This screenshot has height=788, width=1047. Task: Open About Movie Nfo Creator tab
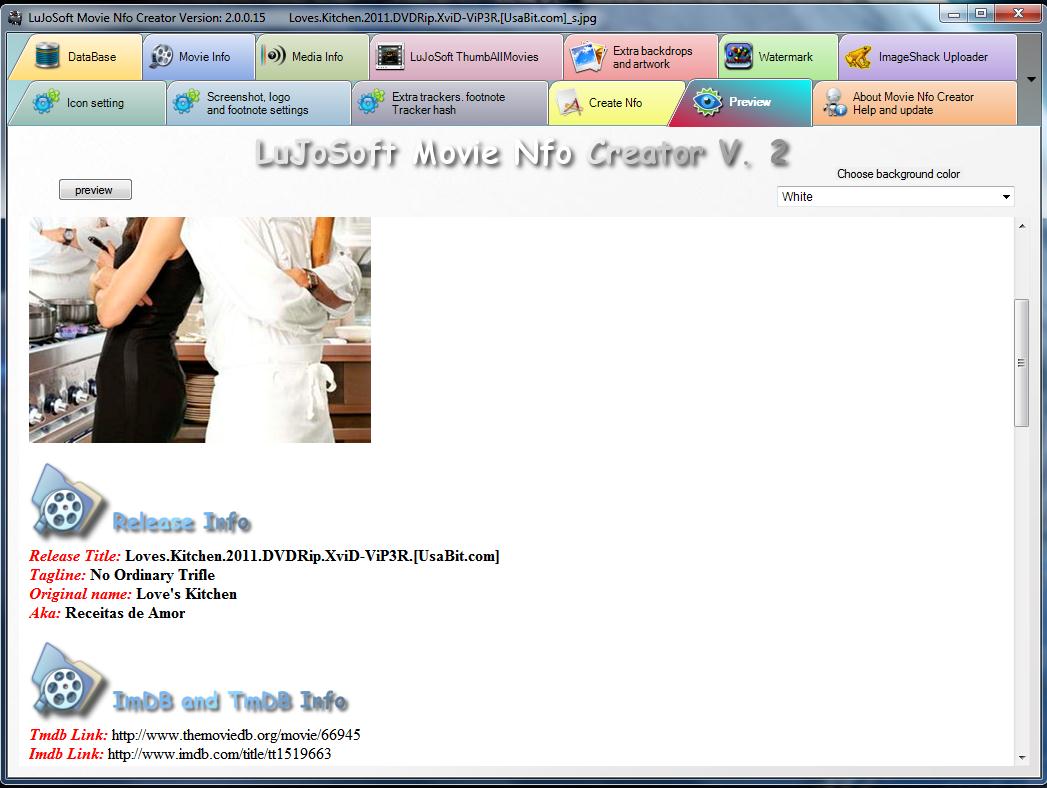tap(915, 103)
